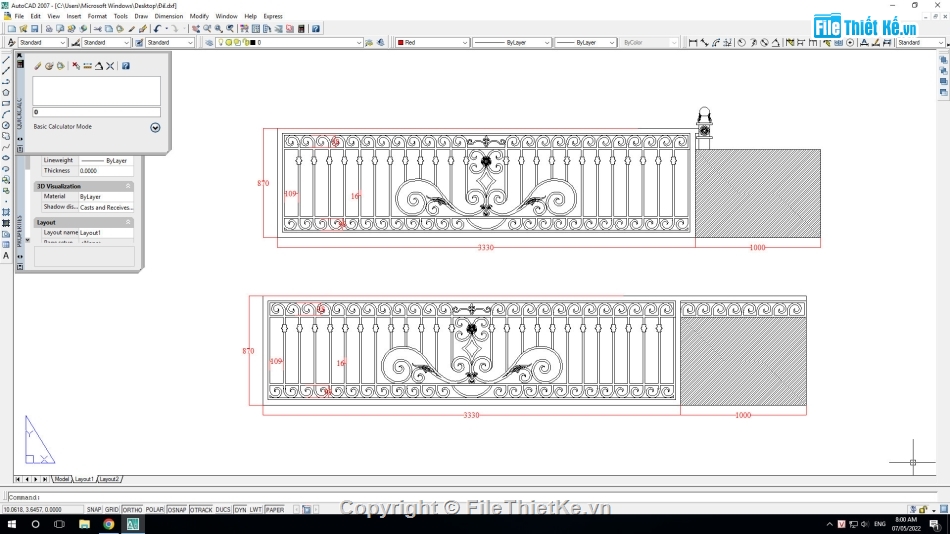
Task: Open File Explorer from the taskbar
Action: point(84,524)
